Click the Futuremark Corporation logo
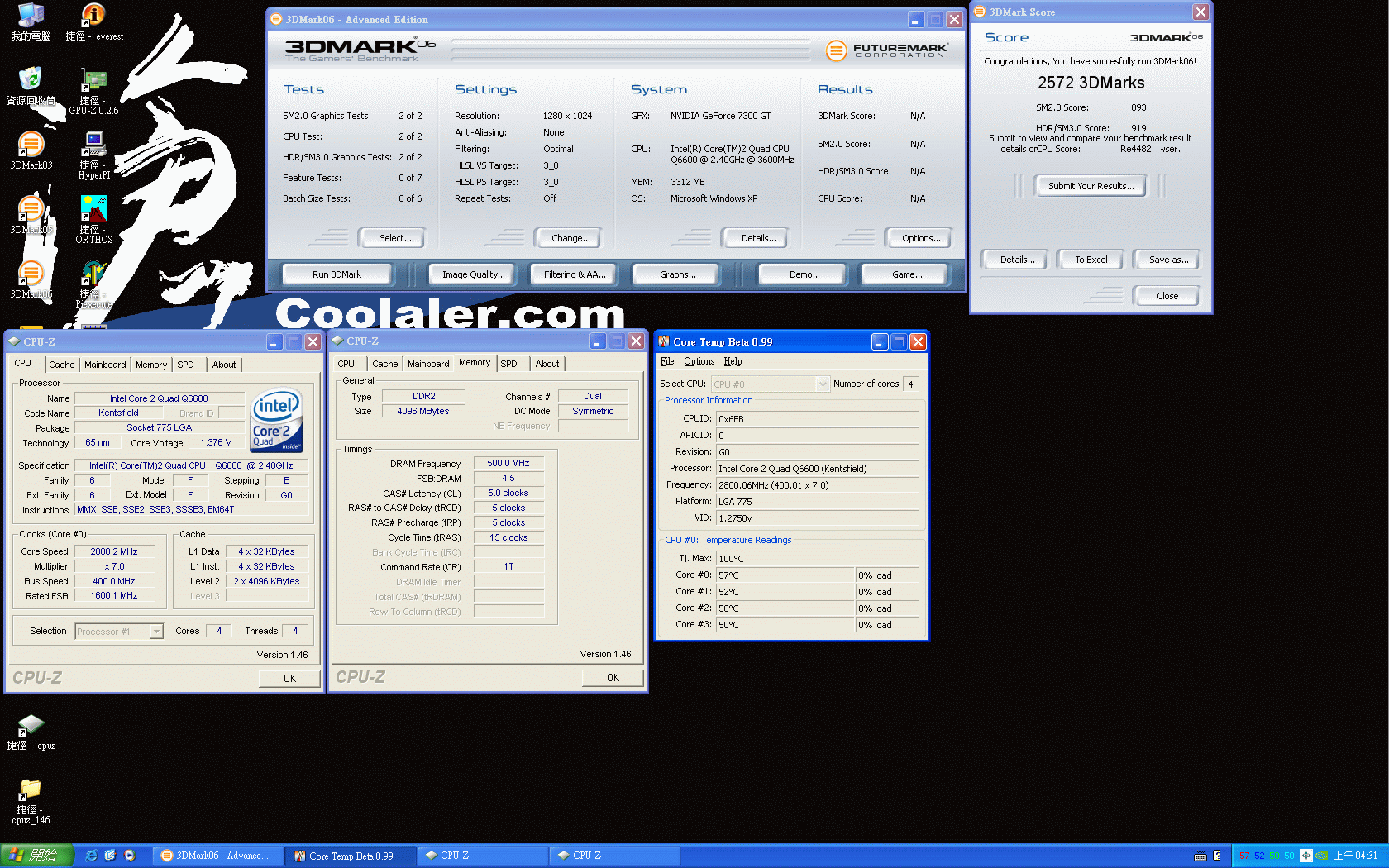 tap(887, 50)
